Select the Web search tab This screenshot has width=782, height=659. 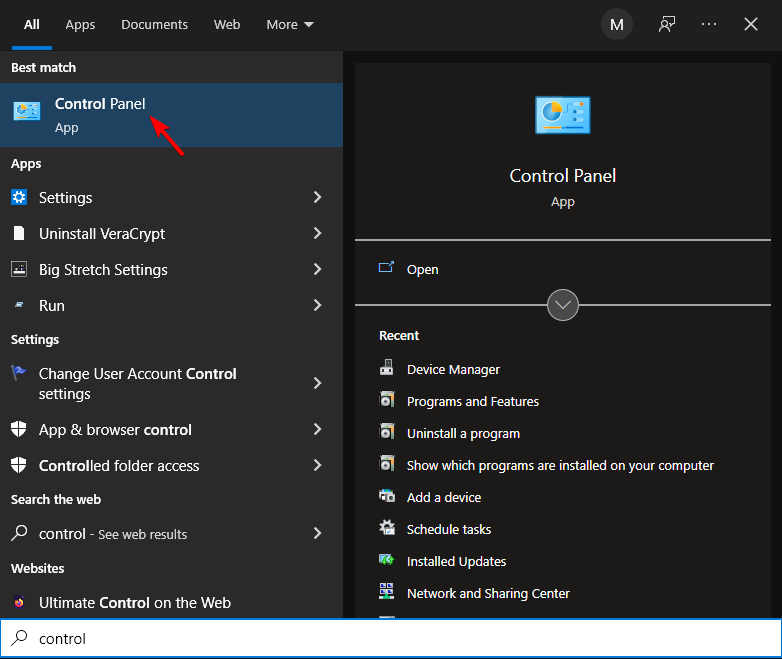227,25
